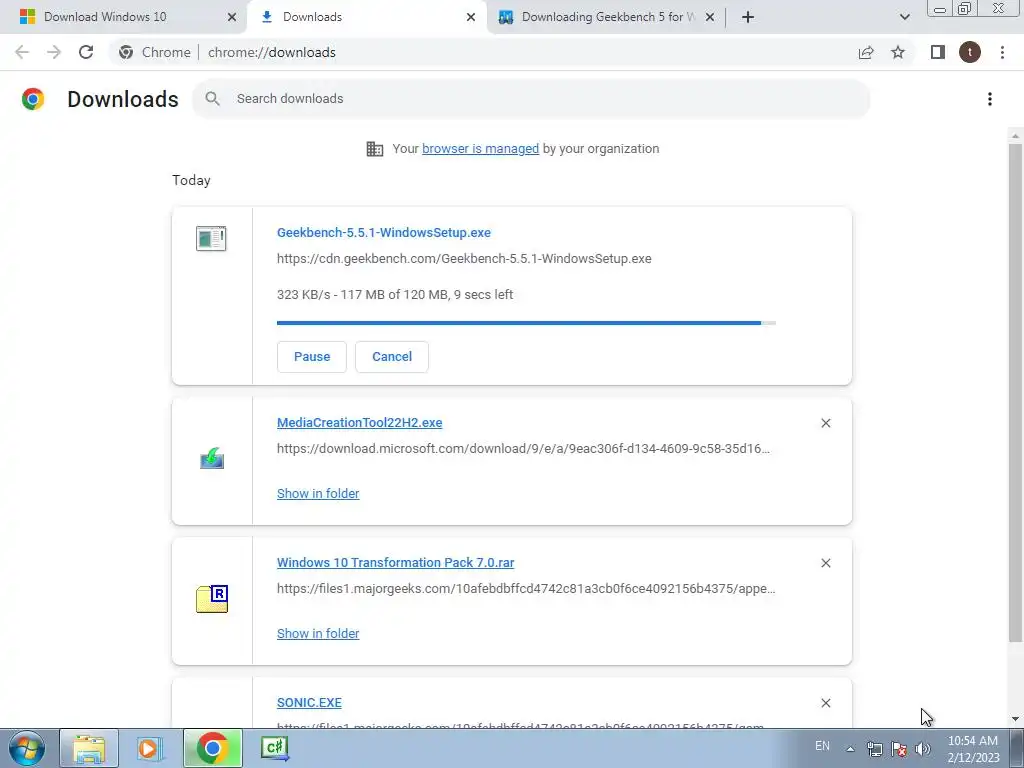1024x768 pixels.
Task: Click the Chrome taskbar button
Action: pos(212,748)
